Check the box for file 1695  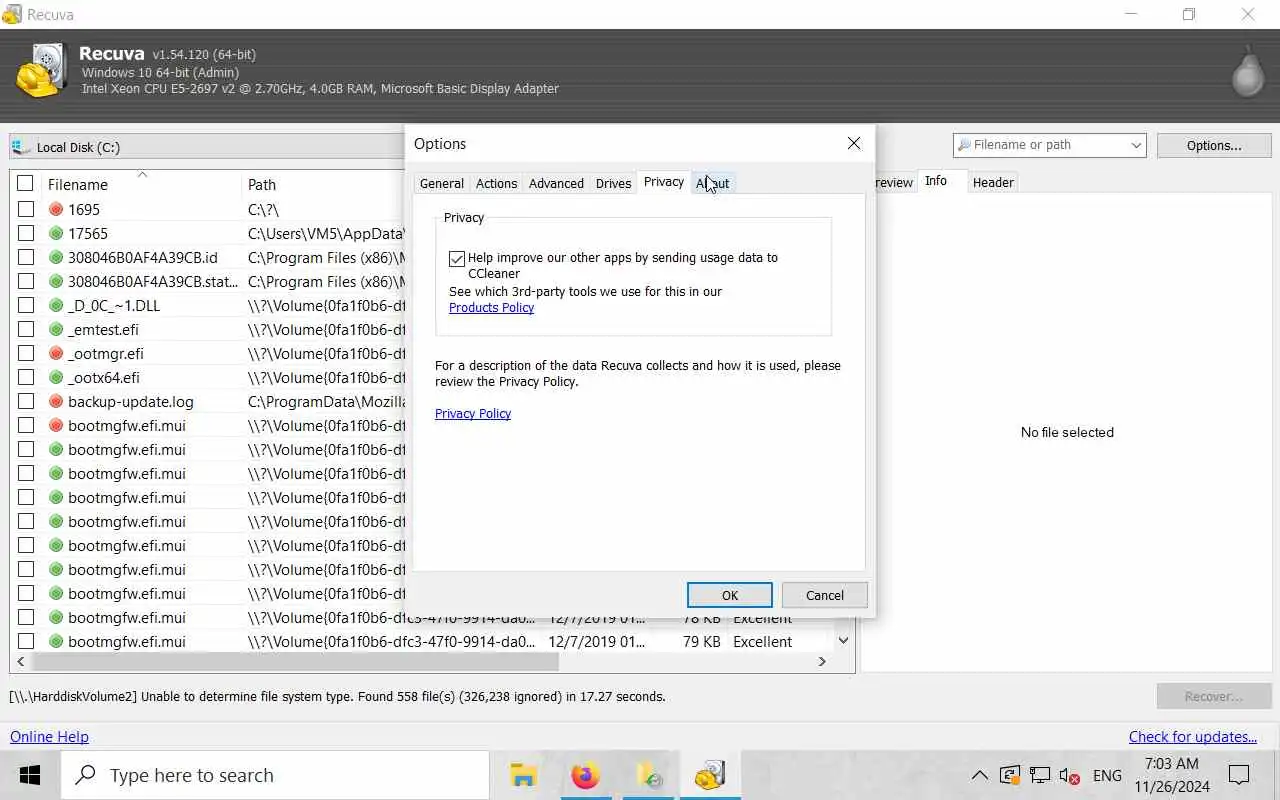26,209
